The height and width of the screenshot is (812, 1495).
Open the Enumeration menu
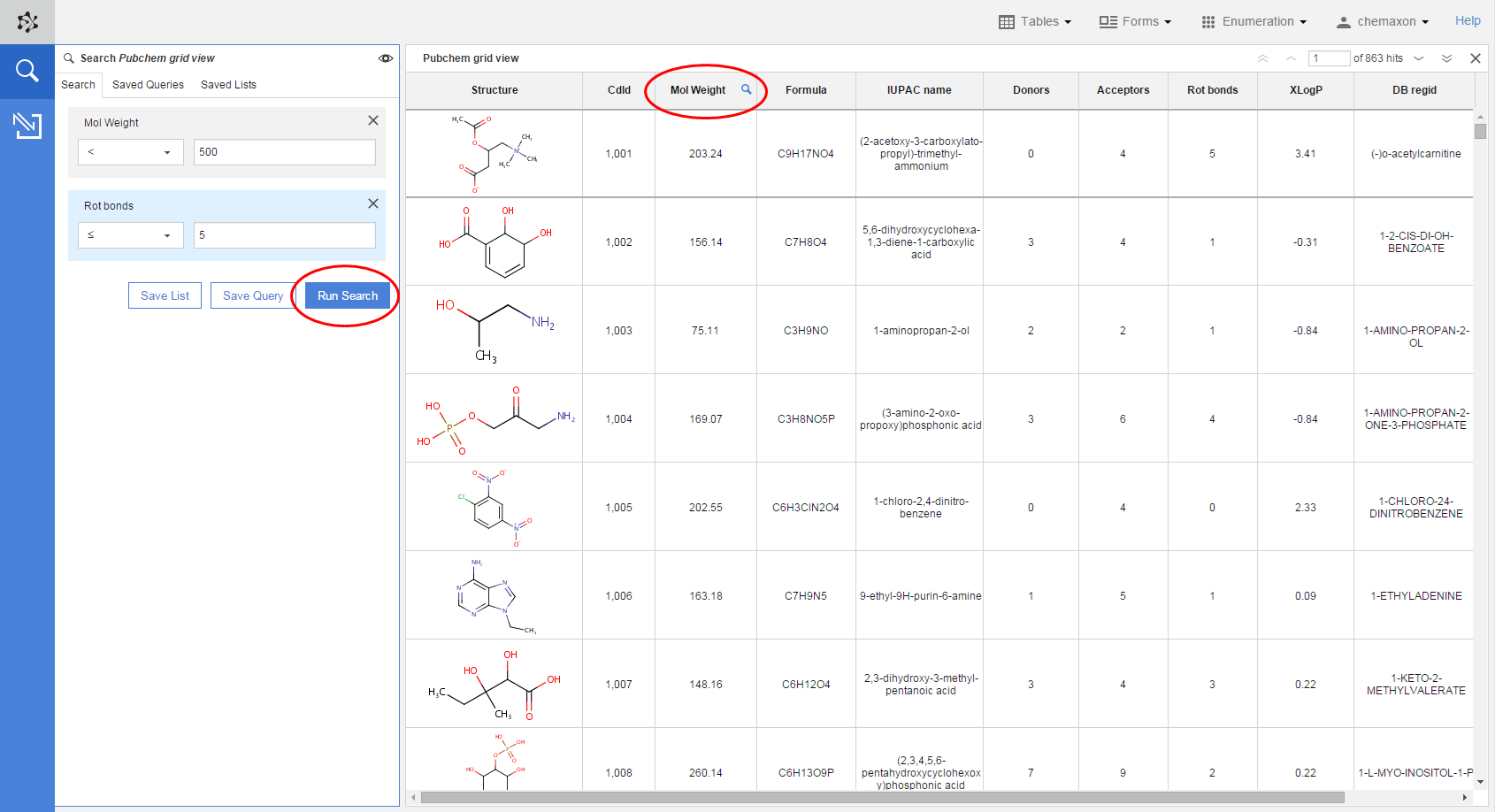(x=1253, y=21)
